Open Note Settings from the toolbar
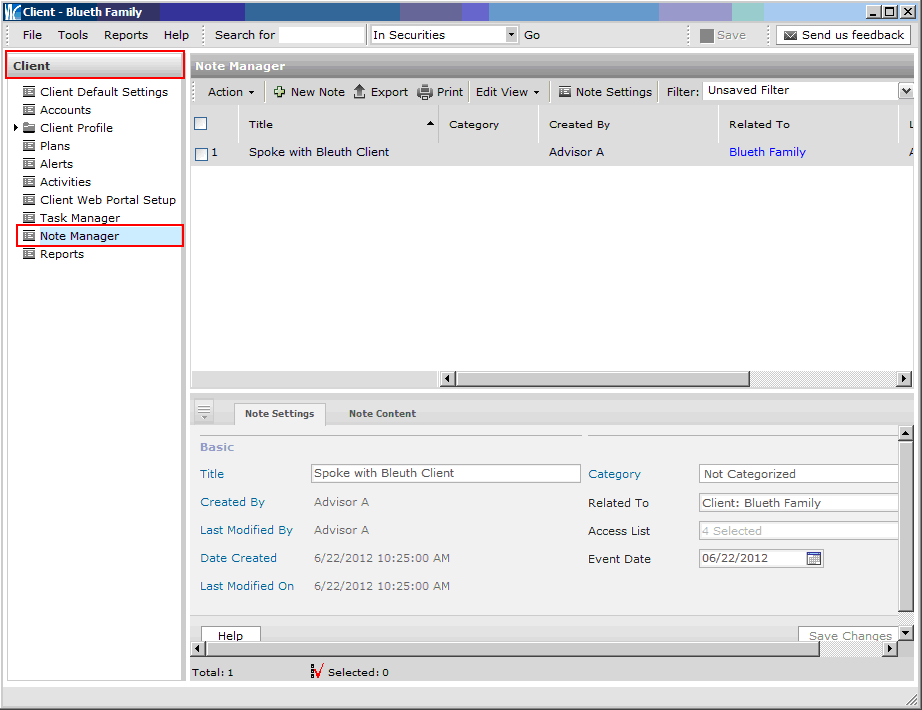Screen dimensions: 922x710 pyautogui.click(x=605, y=92)
